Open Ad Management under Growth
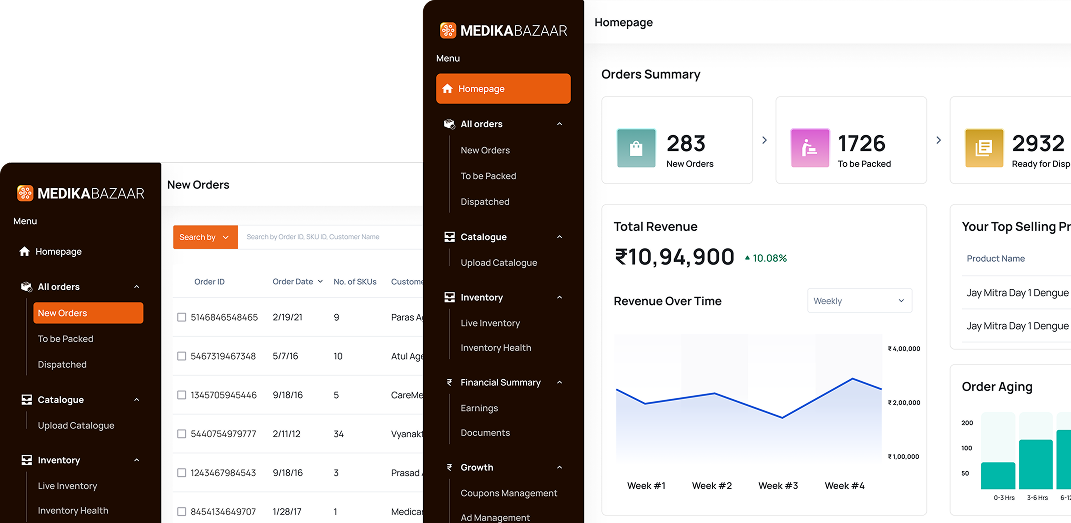The height and width of the screenshot is (523, 1071). point(495,518)
